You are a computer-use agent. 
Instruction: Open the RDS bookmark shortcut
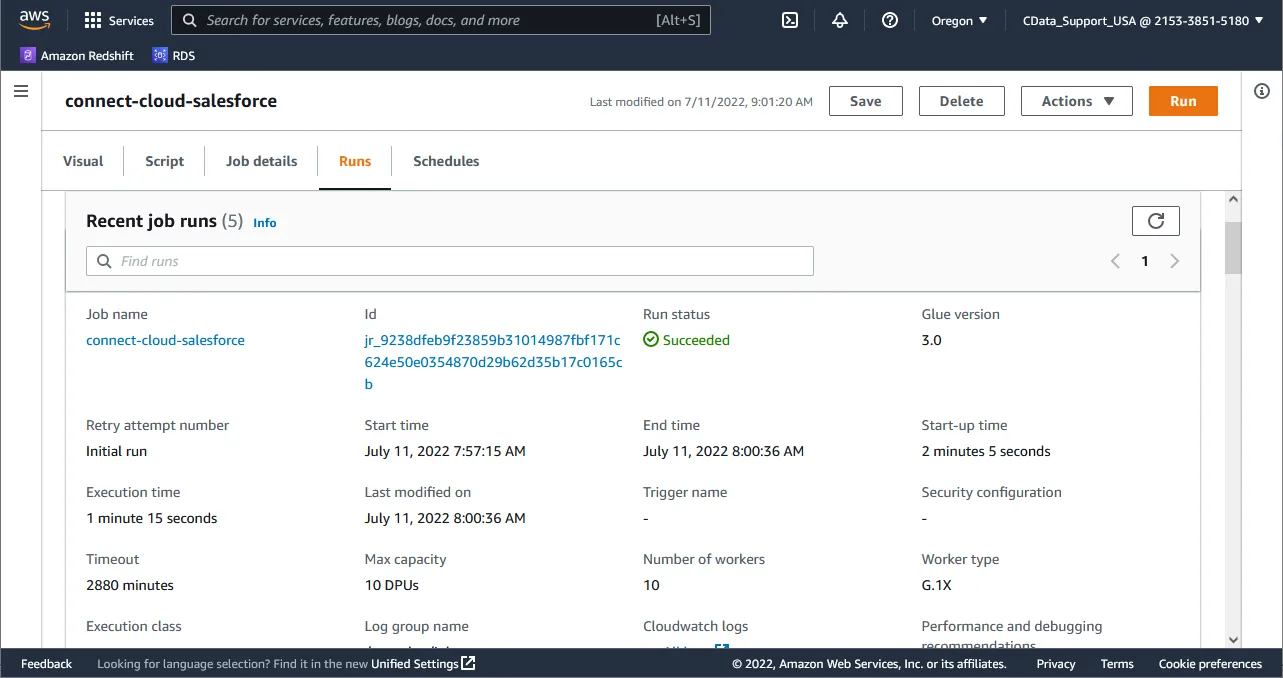click(x=174, y=56)
